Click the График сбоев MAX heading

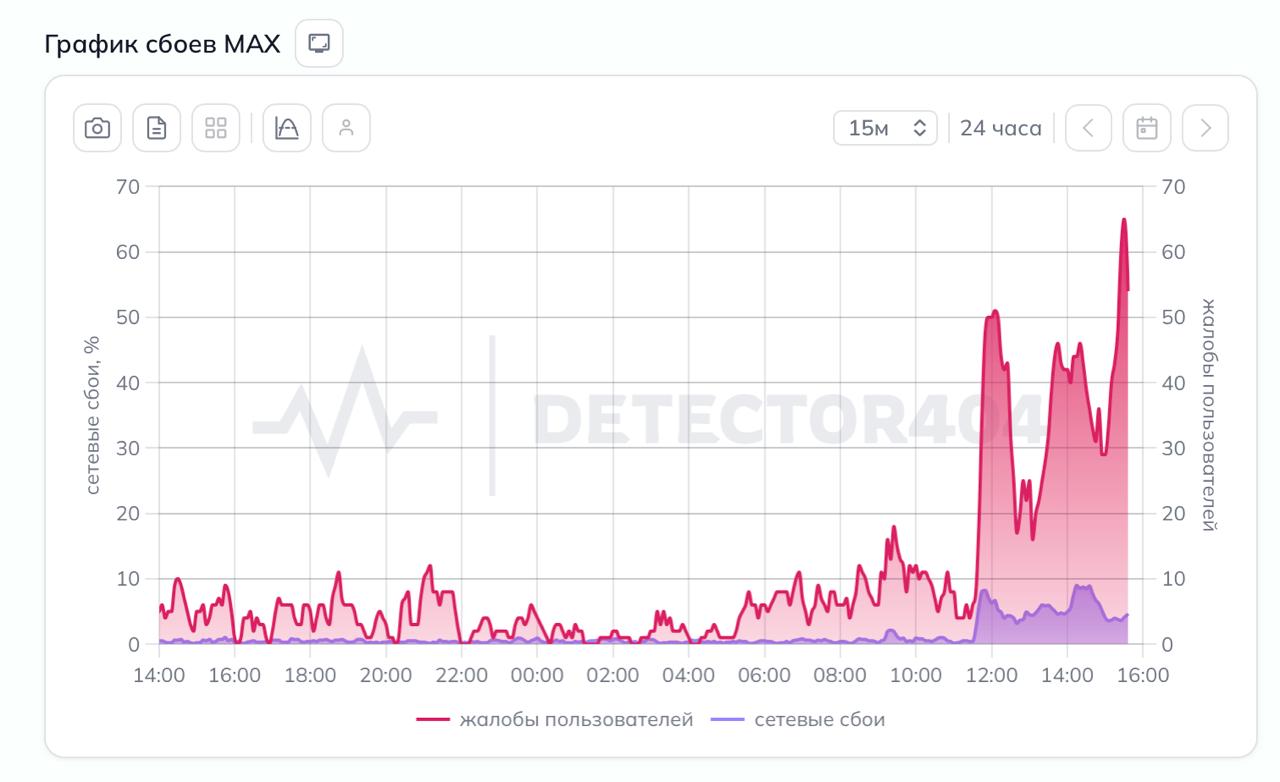pyautogui.click(x=162, y=45)
